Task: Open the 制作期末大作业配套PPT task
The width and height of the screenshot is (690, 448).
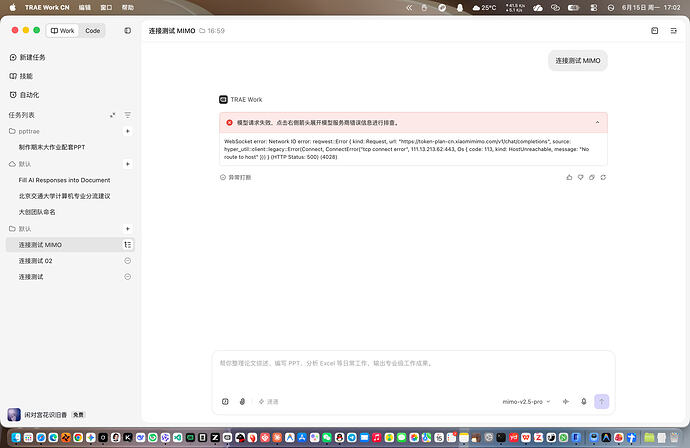Action: [x=52, y=147]
